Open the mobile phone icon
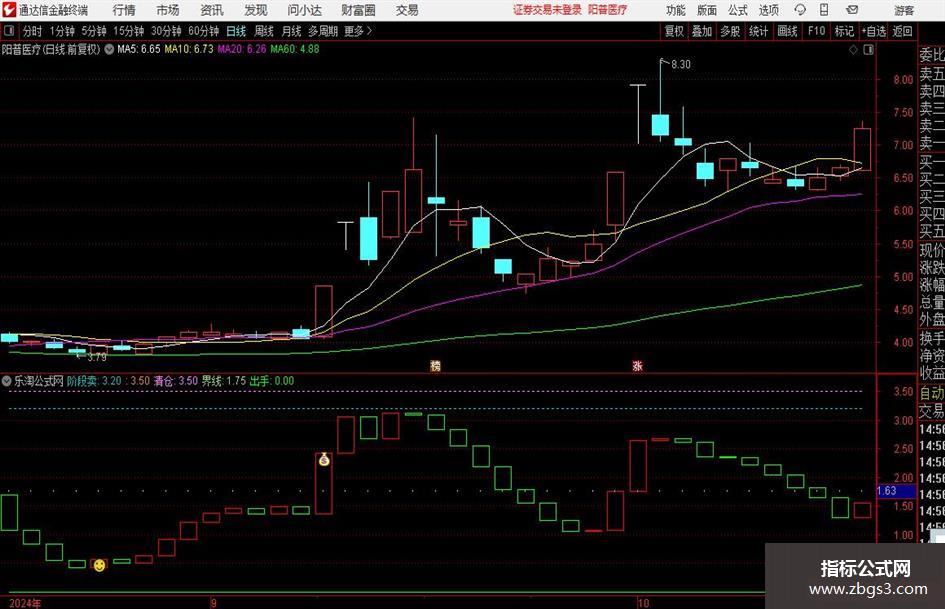This screenshot has width=945, height=609. pos(824,10)
